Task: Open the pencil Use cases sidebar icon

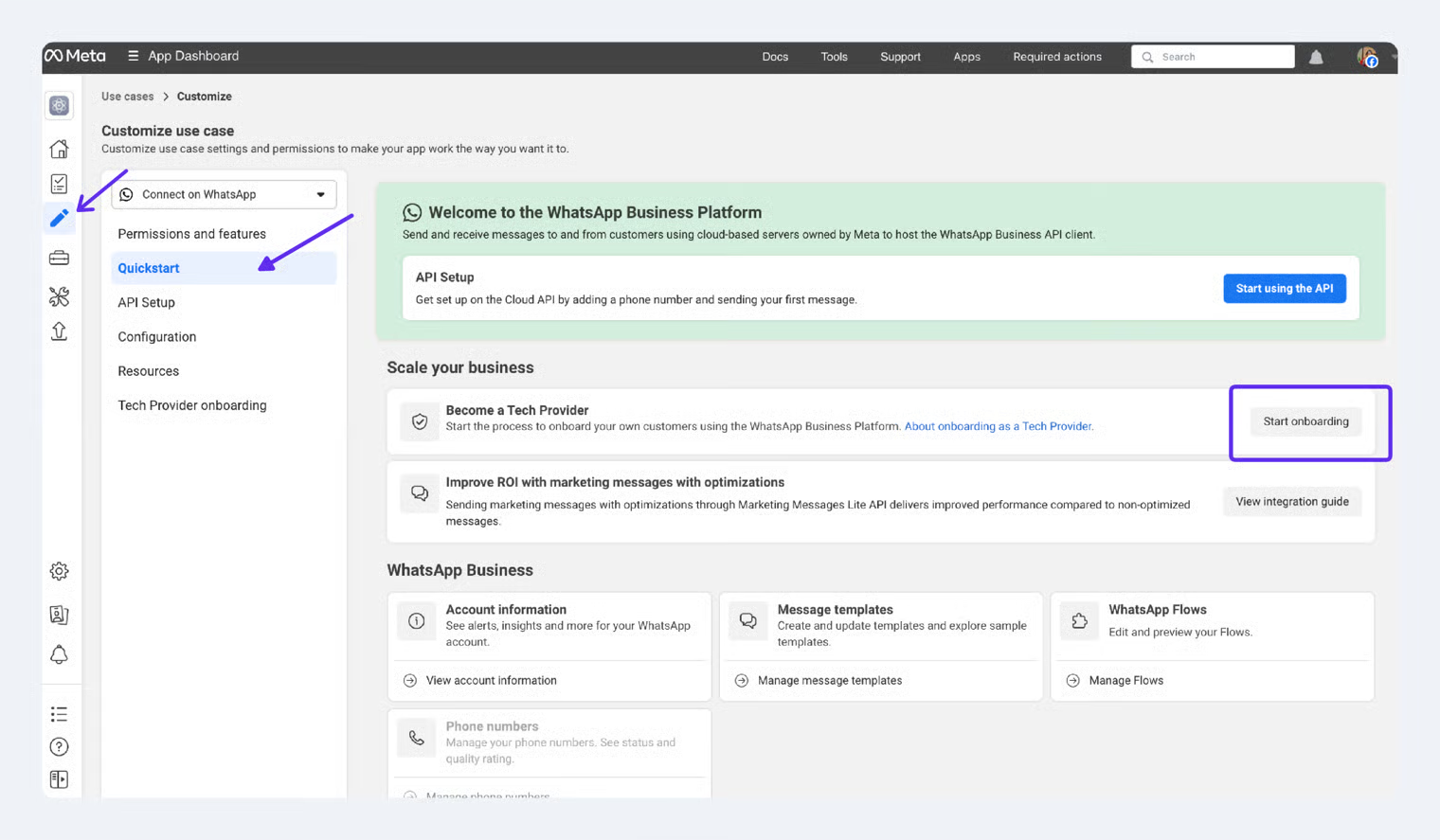Action: click(59, 219)
